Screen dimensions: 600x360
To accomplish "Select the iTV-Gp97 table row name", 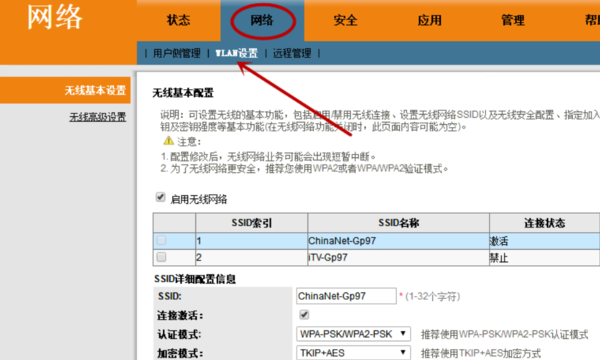I will 328,257.
